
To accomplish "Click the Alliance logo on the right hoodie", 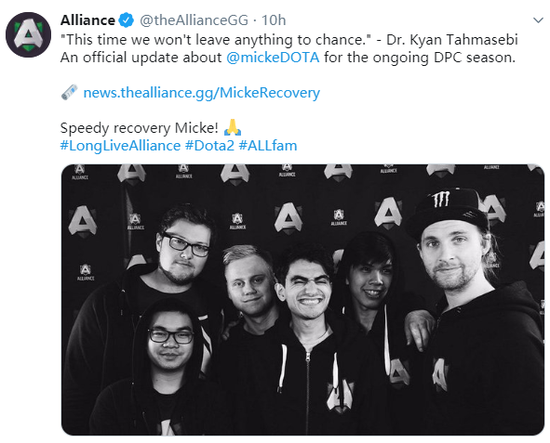I will [441, 374].
